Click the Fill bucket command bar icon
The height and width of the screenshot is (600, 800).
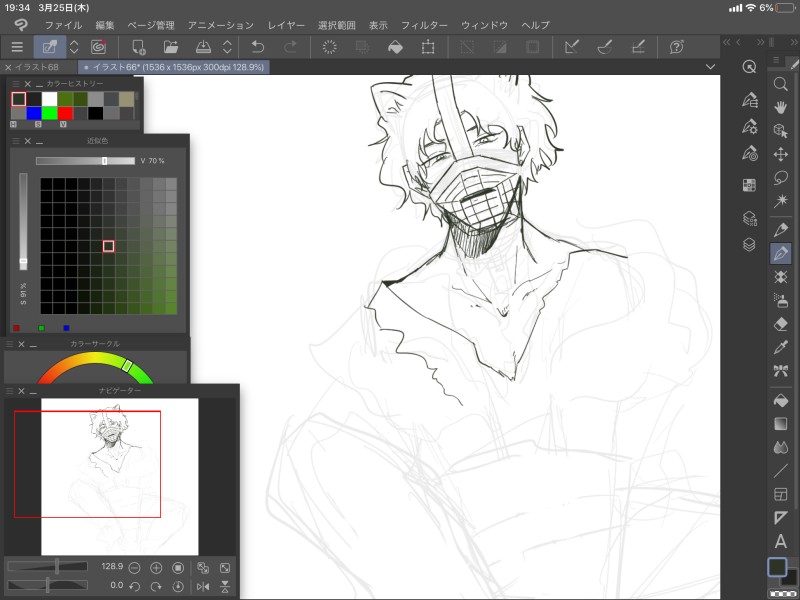pyautogui.click(x=395, y=47)
